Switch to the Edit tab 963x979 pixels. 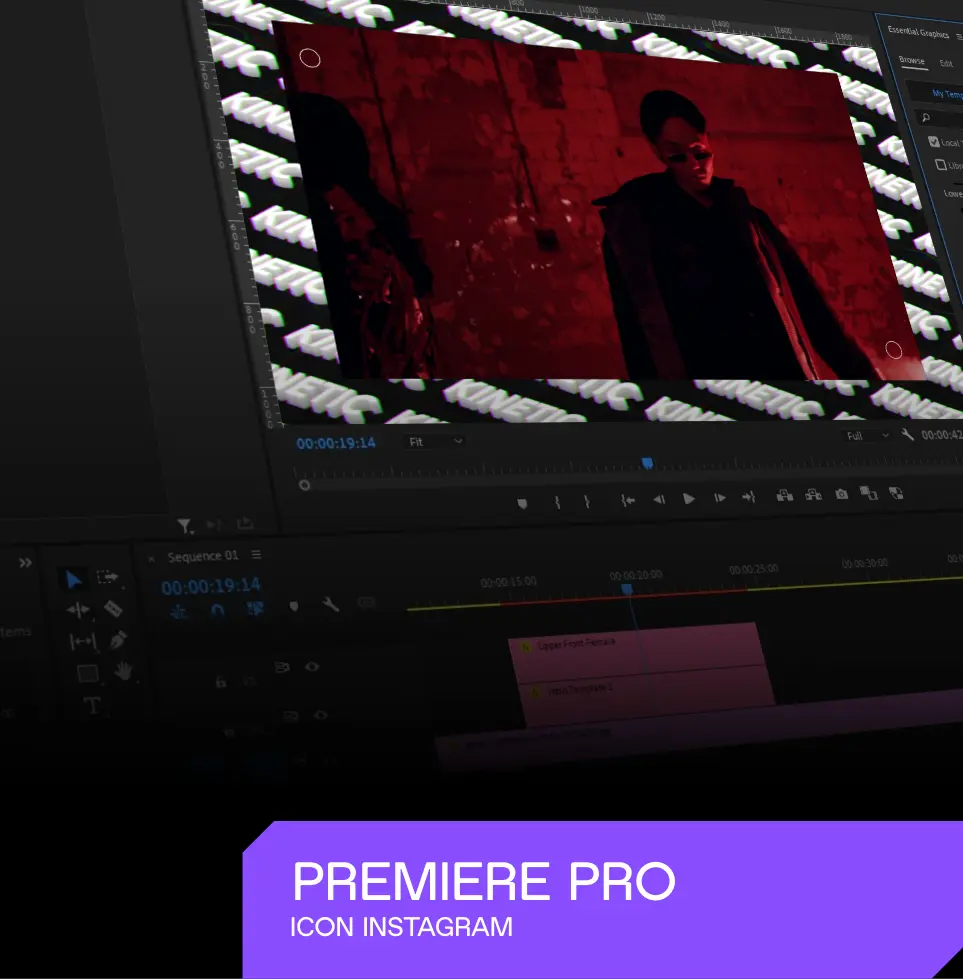coord(946,63)
